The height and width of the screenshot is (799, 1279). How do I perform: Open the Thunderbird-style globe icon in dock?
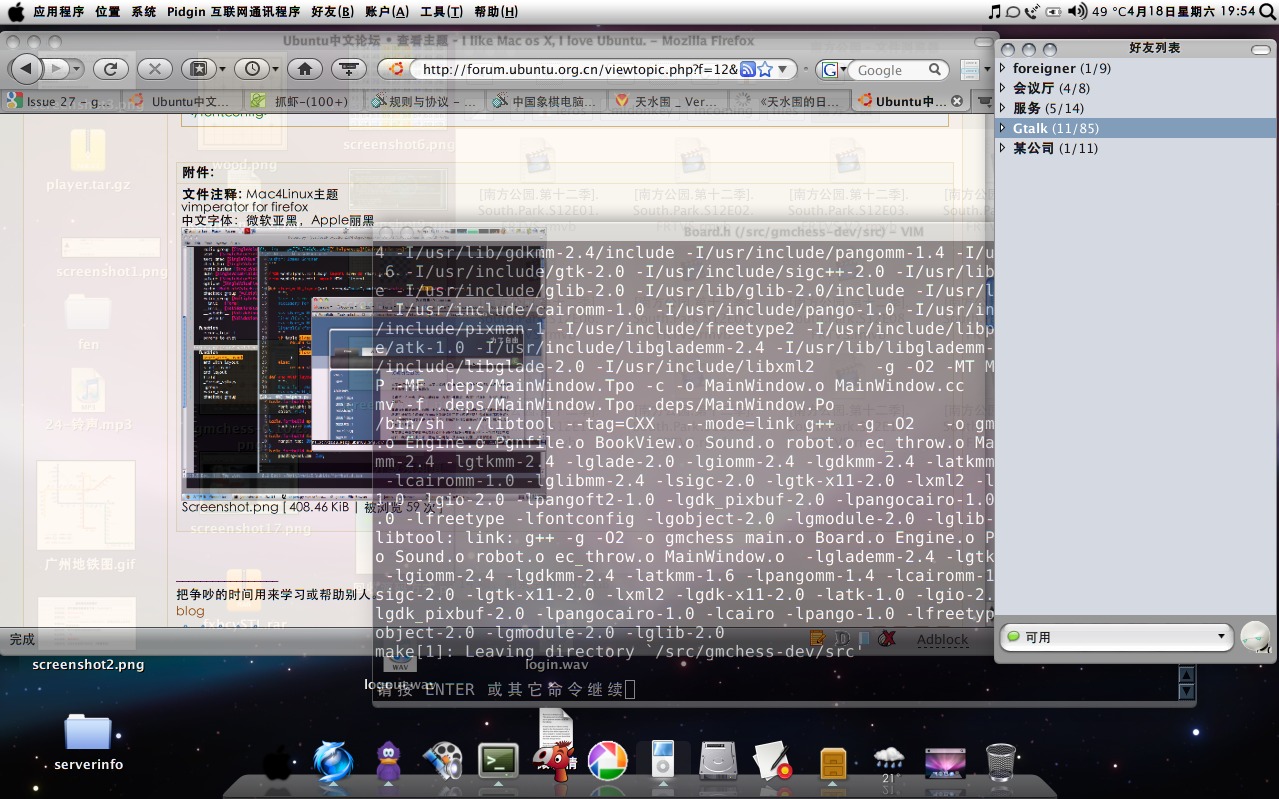click(x=333, y=763)
